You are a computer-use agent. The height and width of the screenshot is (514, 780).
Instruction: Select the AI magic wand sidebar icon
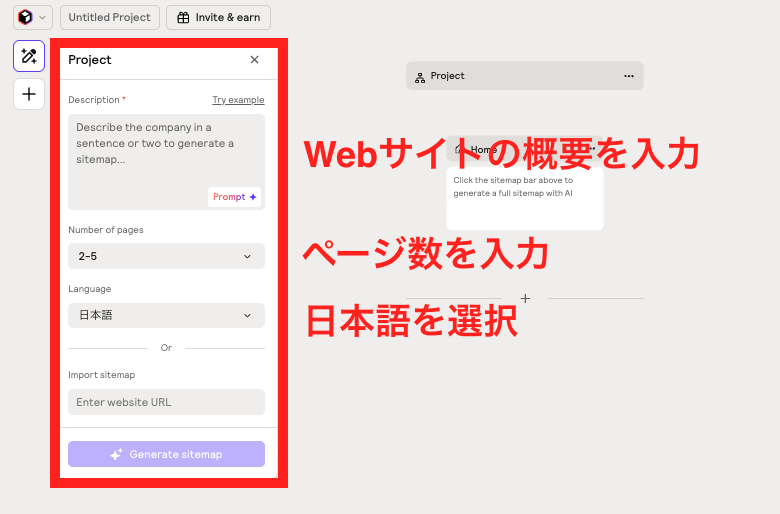29,57
